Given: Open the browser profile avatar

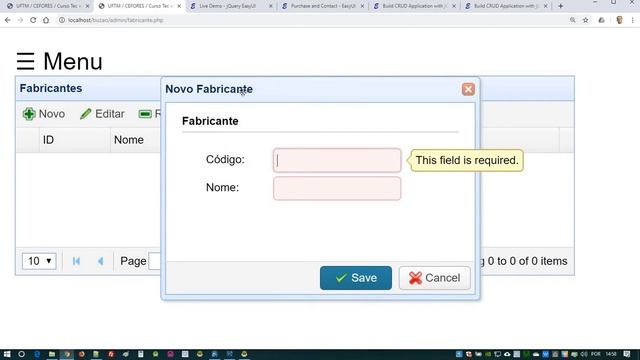Looking at the screenshot, I should click(619, 20).
